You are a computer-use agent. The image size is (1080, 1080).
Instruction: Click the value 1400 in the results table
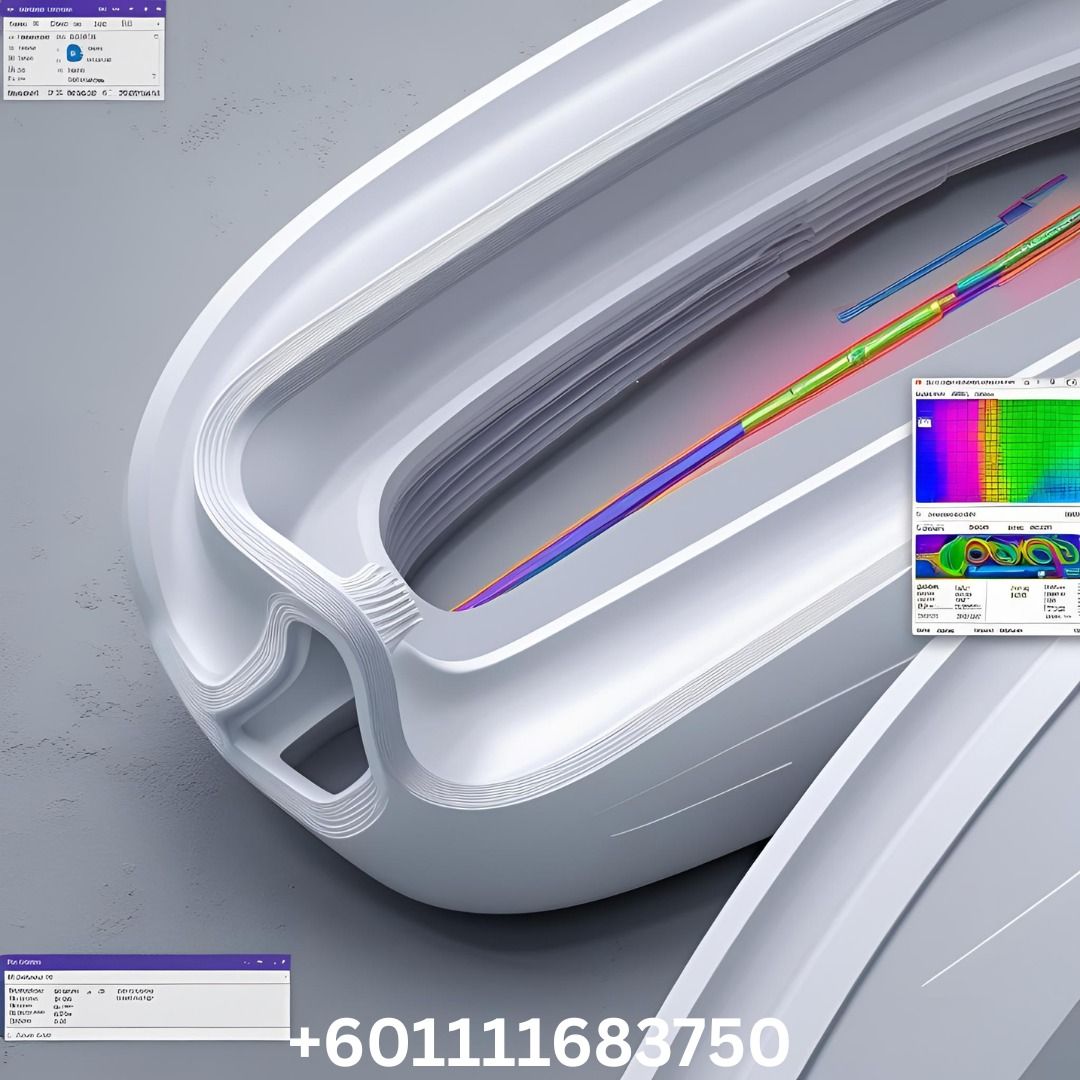click(1017, 594)
